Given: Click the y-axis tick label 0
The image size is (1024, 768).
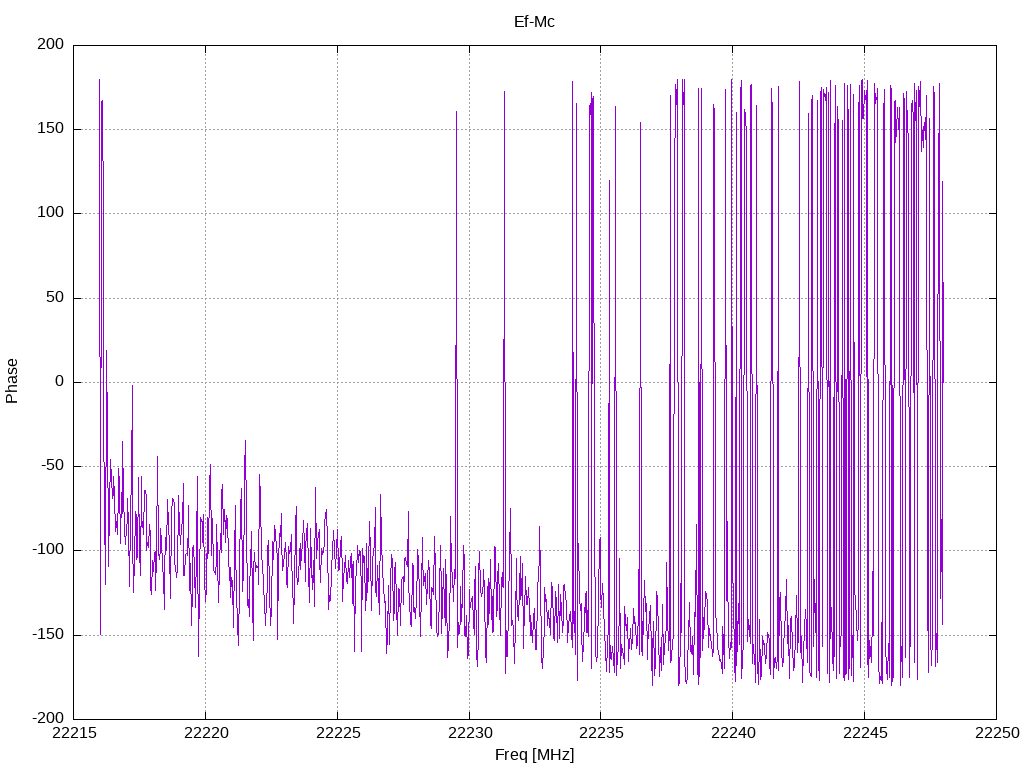Looking at the screenshot, I should 59,381.
